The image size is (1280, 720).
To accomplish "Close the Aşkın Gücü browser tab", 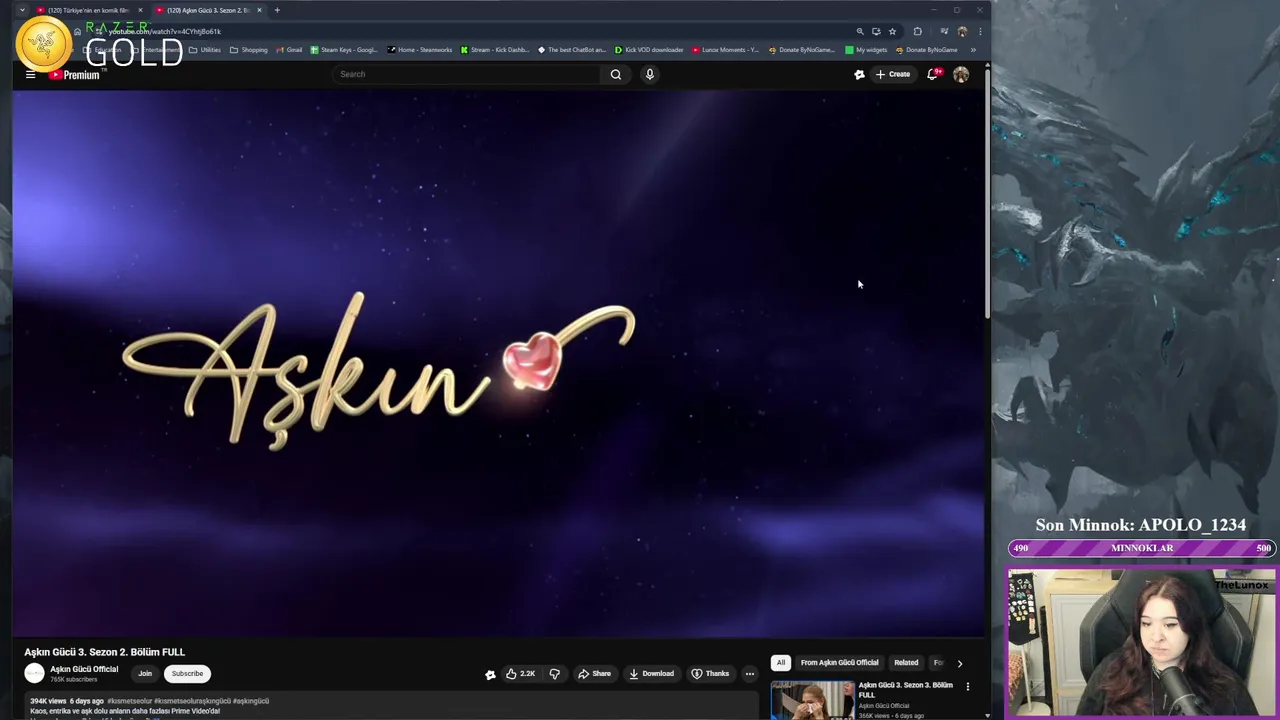I will pos(259,10).
